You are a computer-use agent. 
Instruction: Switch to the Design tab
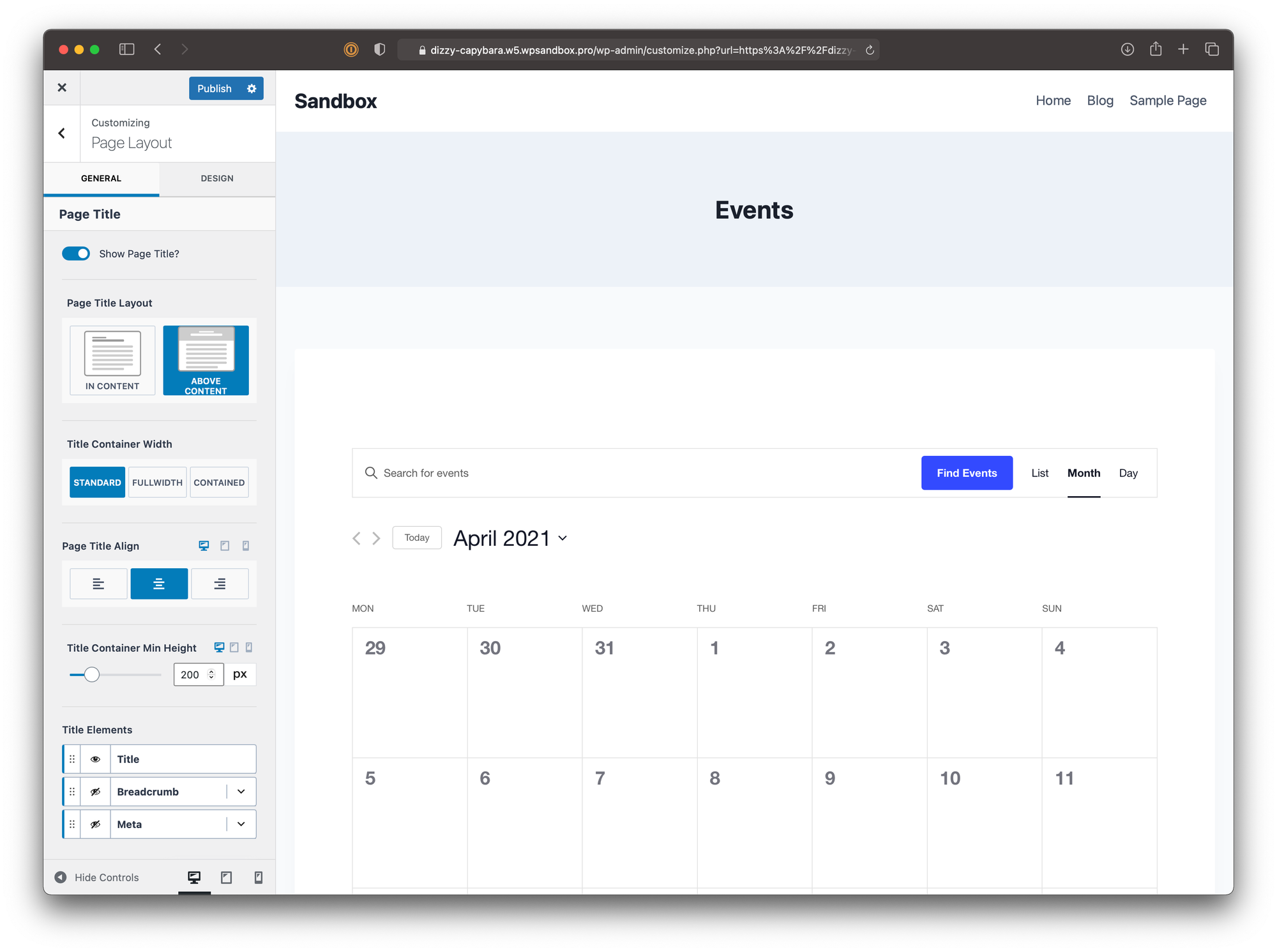pos(217,178)
